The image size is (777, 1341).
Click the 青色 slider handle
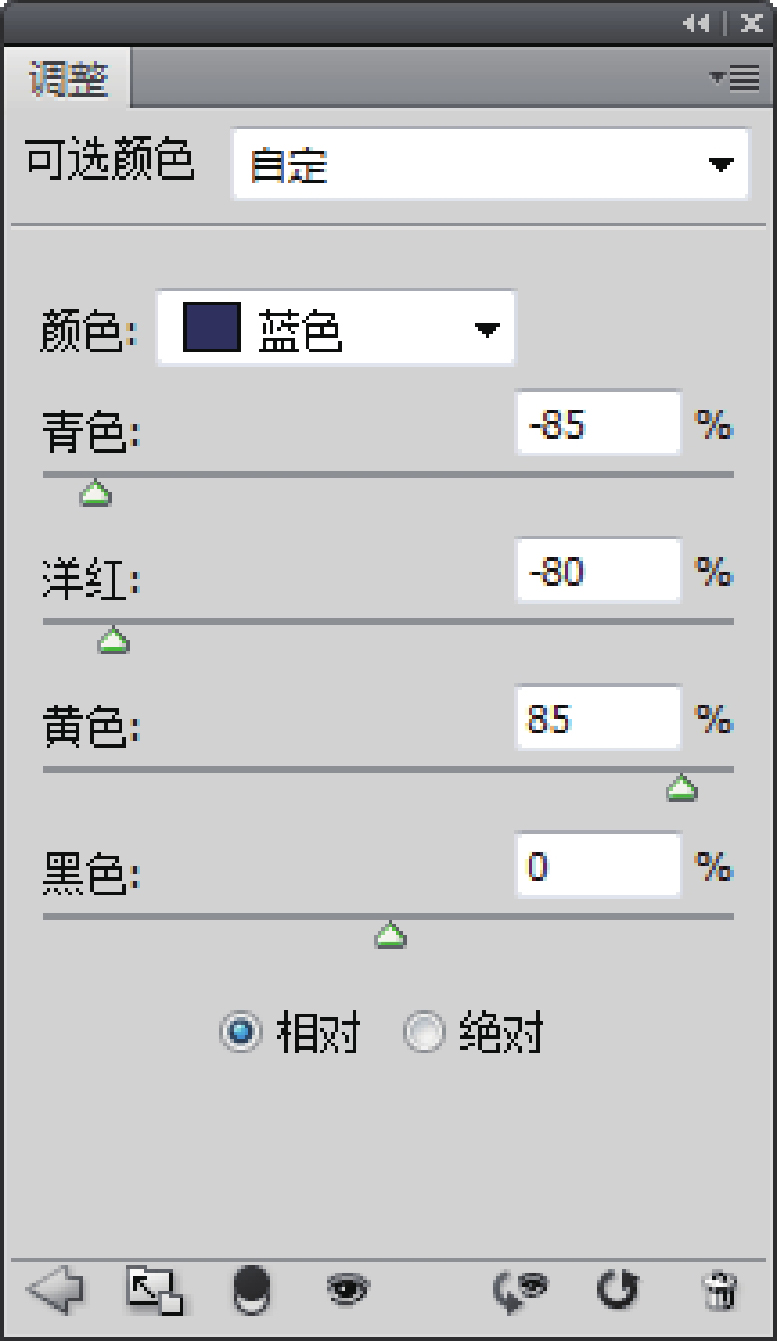(x=95, y=493)
